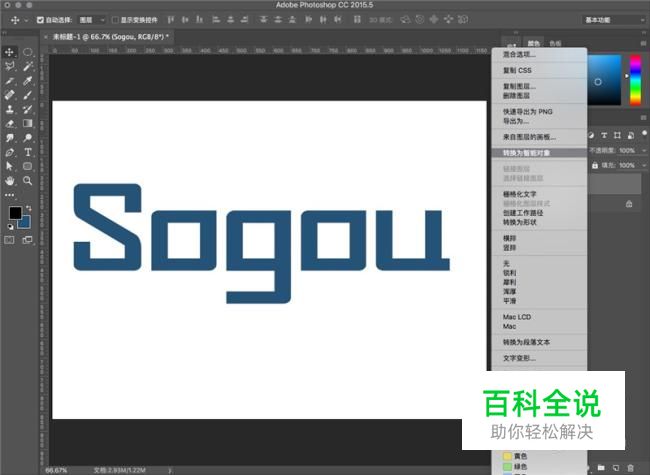Viewport: 650px width, 475px height.
Task: Filter layers by shape icon
Action: (x=617, y=136)
